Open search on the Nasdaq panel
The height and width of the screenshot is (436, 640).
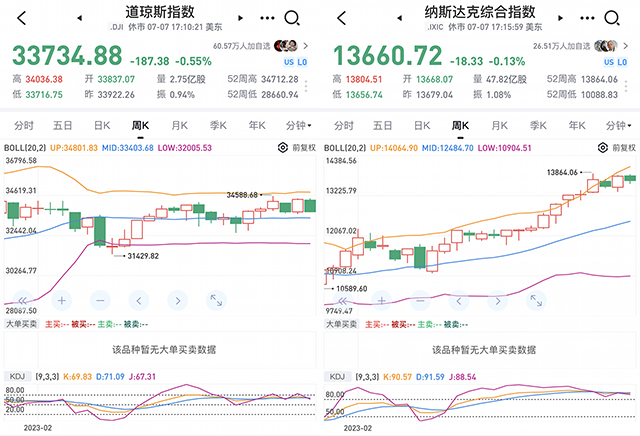[612, 18]
